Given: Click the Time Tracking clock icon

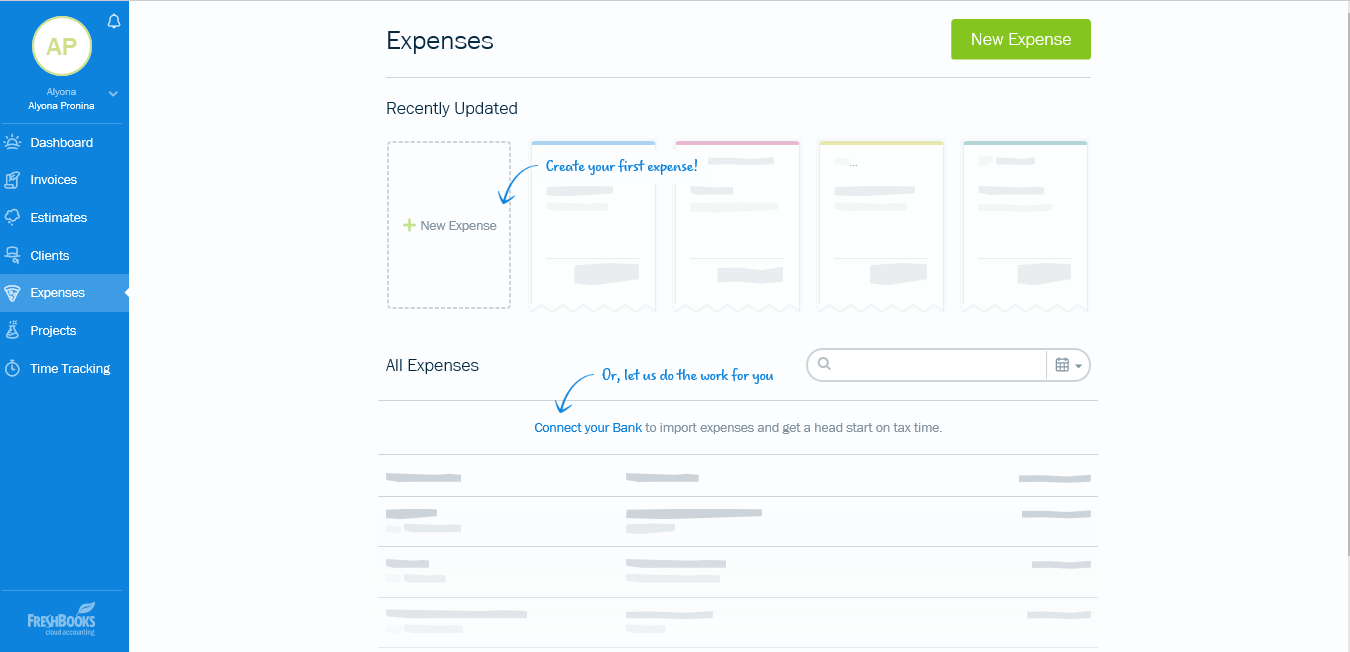Looking at the screenshot, I should (x=13, y=368).
